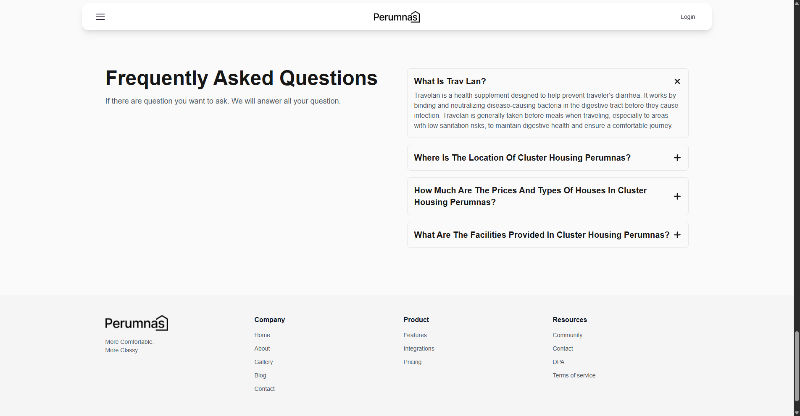
Task: Click the Perumnas logo in the header
Action: click(x=396, y=17)
